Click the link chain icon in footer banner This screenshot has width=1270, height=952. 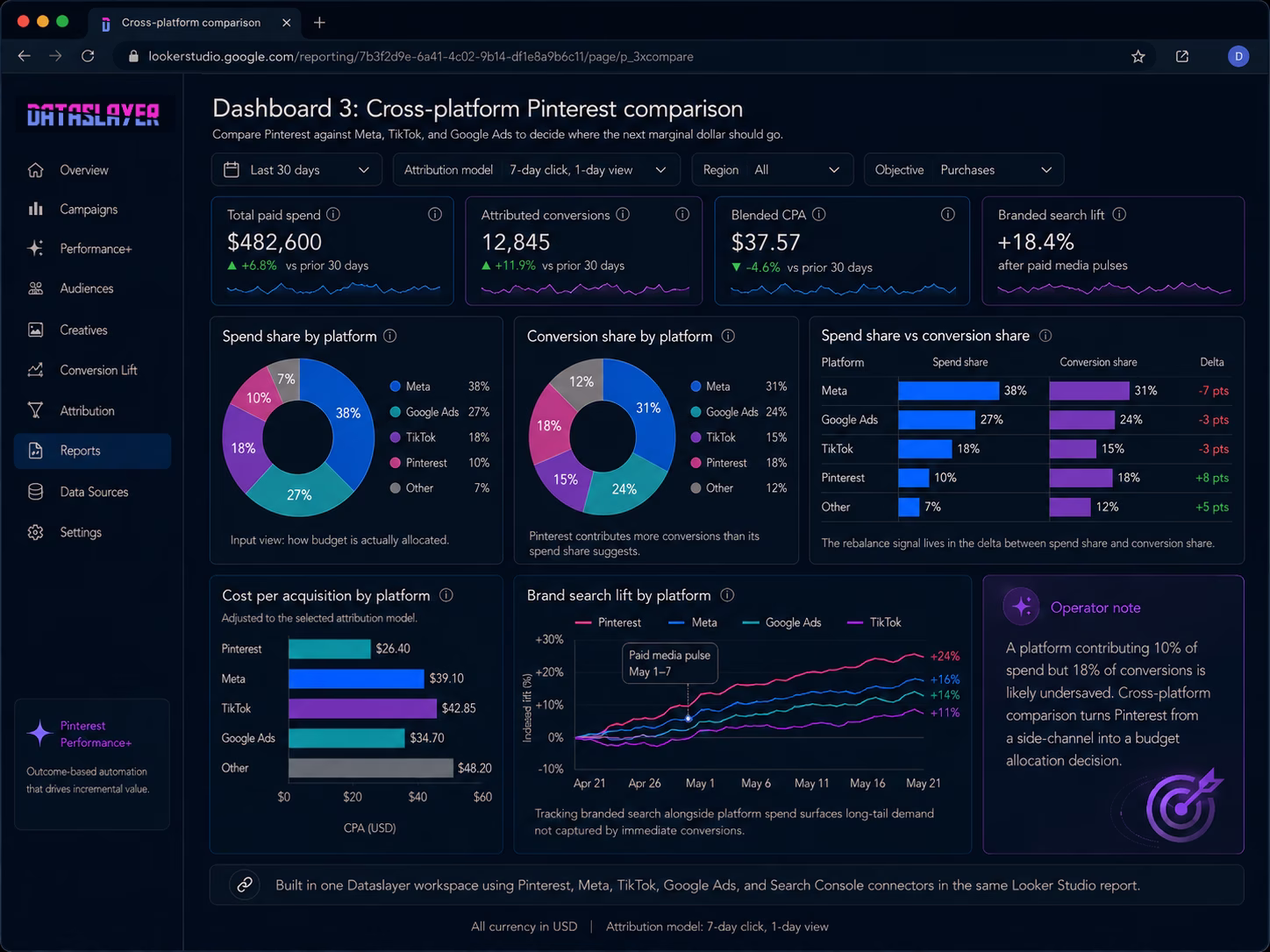point(245,885)
